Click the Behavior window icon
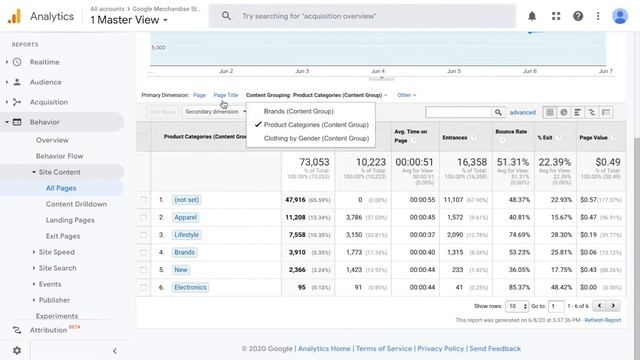640x360 pixels. pyautogui.click(x=17, y=122)
